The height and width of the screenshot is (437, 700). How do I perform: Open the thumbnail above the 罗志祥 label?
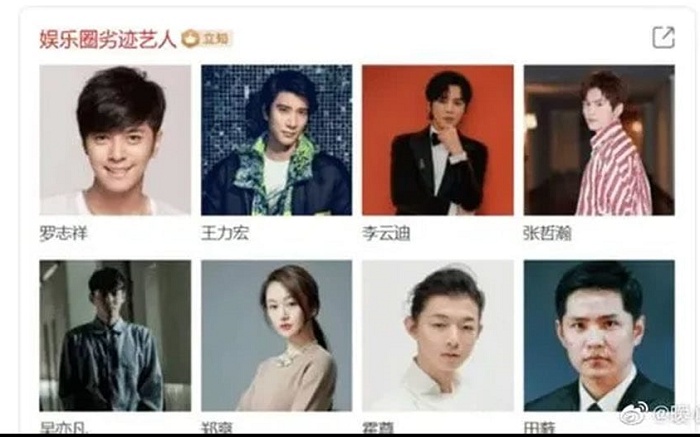coord(115,140)
